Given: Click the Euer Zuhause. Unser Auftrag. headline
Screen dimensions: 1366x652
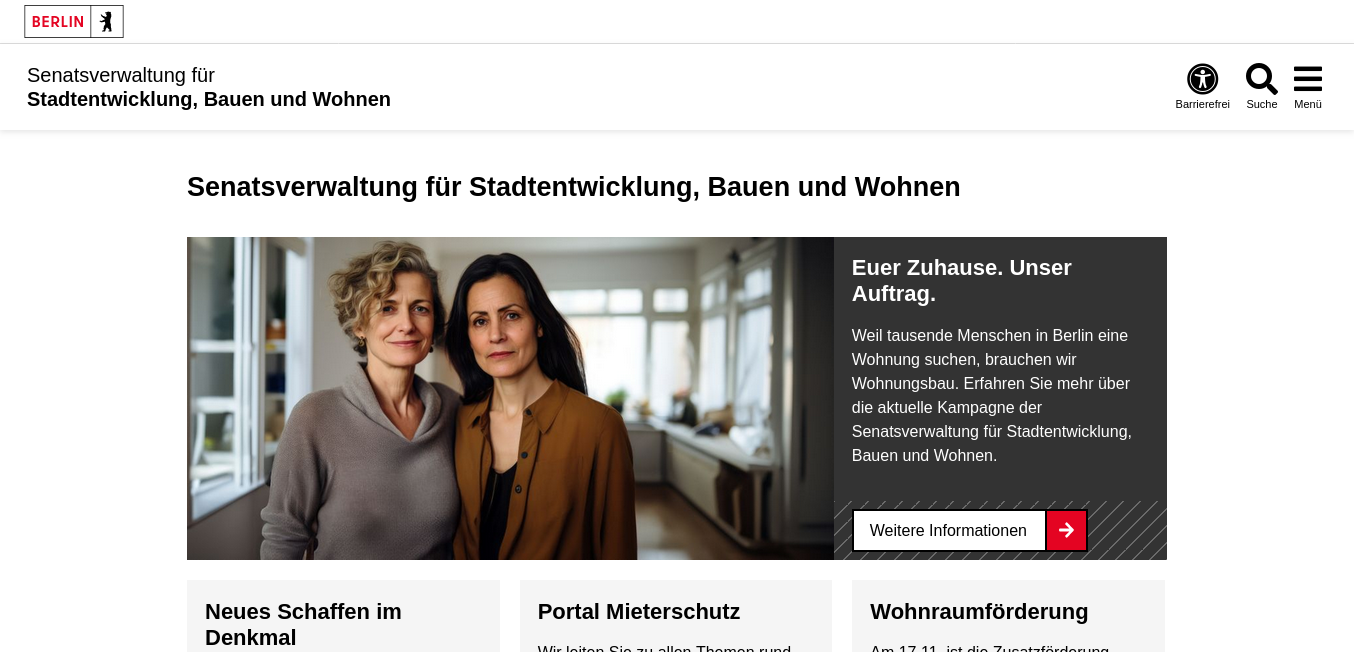Looking at the screenshot, I should coord(962,281).
